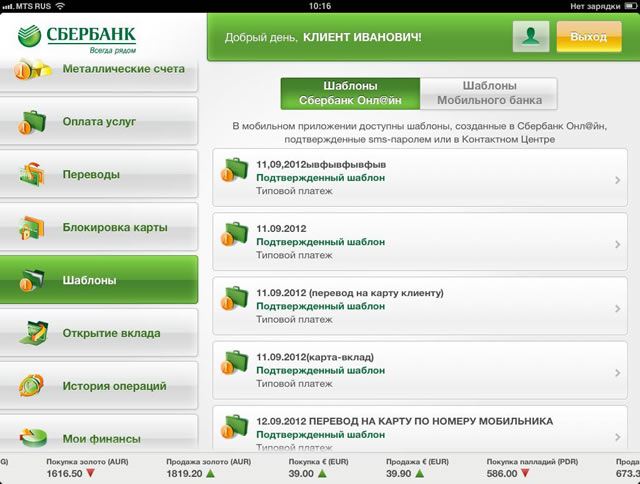Click the Переводы transfer icon
This screenshot has width=640, height=484.
pos(32,175)
